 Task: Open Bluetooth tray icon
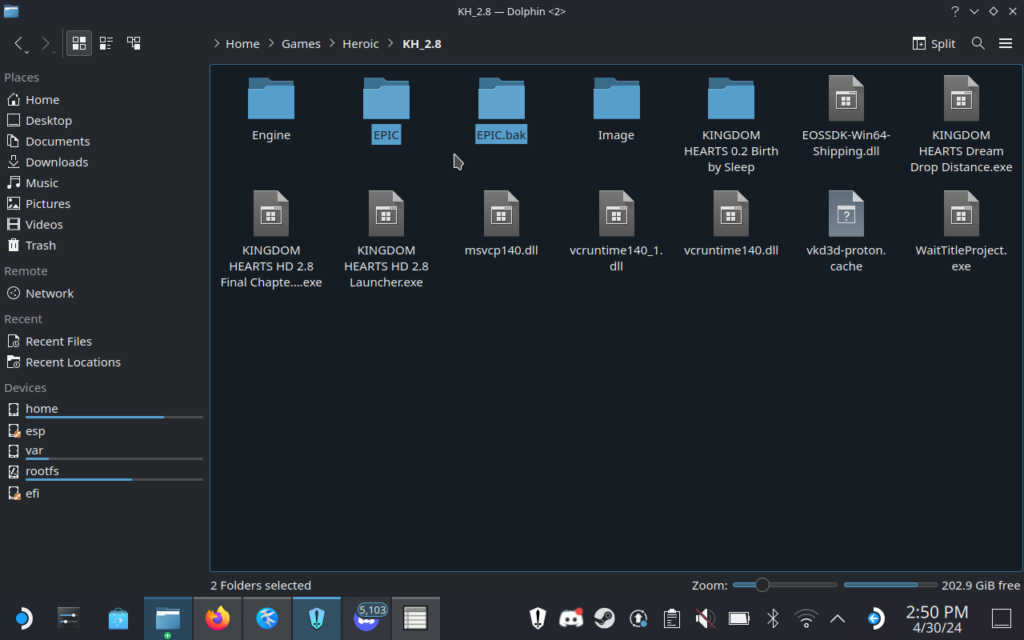[x=773, y=618]
